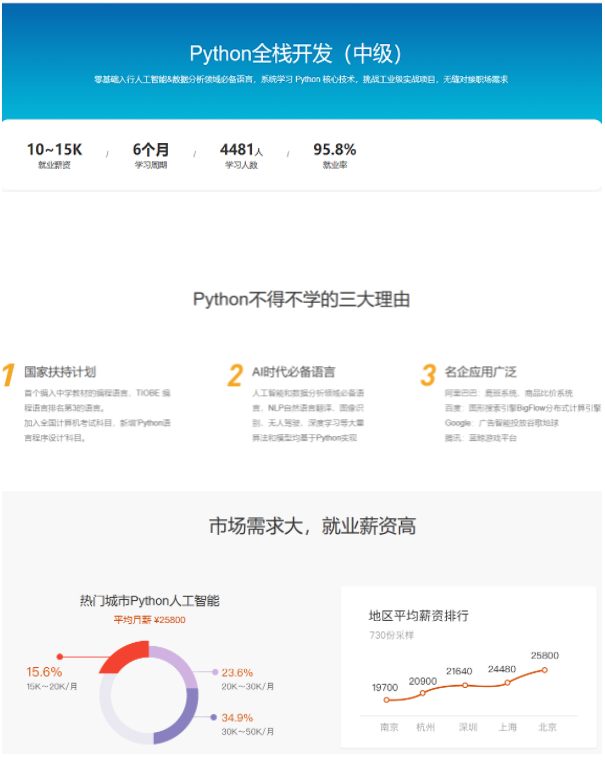Image resolution: width=605 pixels, height=764 pixels.
Task: Click the red segment of the donut chart
Action: click(x=125, y=659)
